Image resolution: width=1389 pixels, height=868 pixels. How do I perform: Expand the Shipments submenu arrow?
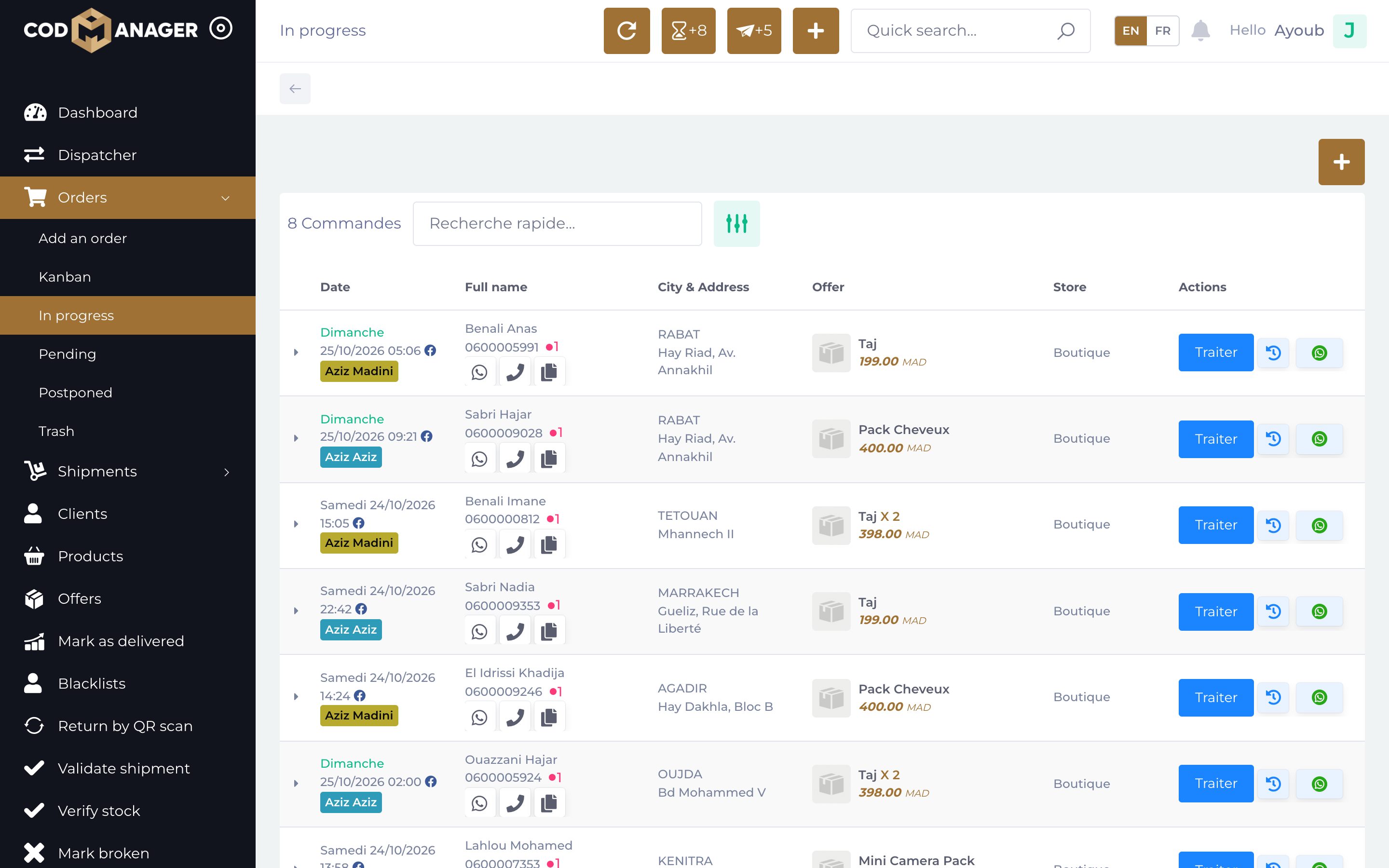coord(226,472)
